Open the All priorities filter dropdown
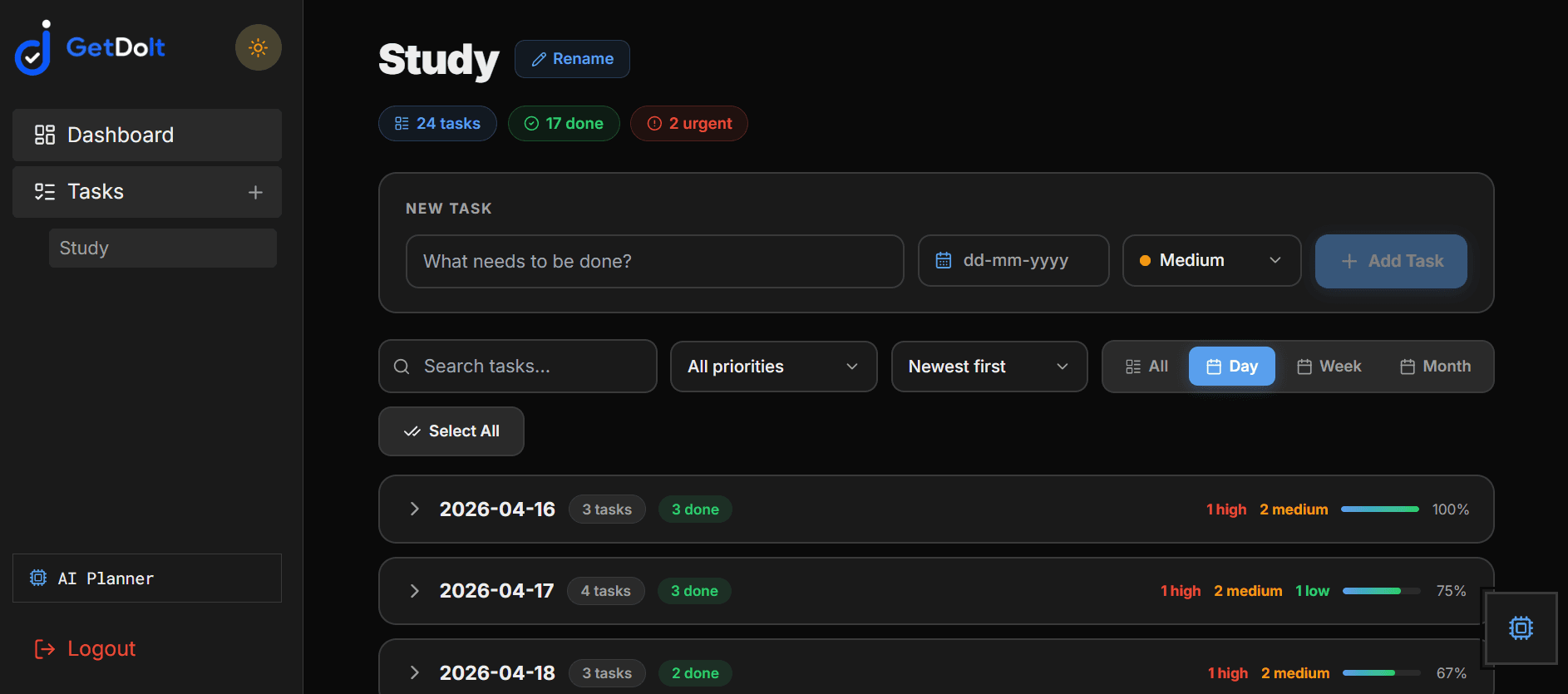Image resolution: width=1568 pixels, height=694 pixels. tap(773, 367)
